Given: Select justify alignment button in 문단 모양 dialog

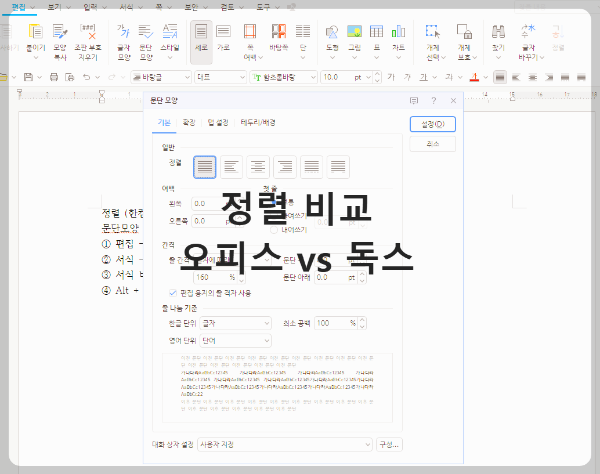Looking at the screenshot, I should (205, 167).
